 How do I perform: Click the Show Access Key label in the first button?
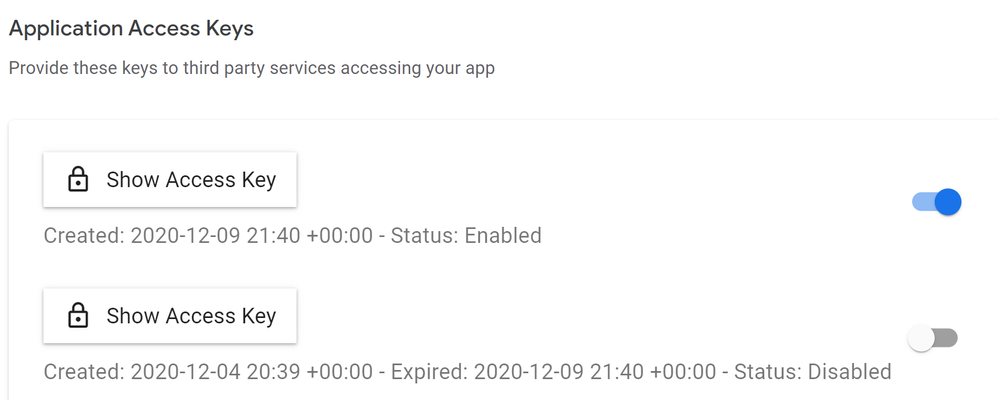191,180
